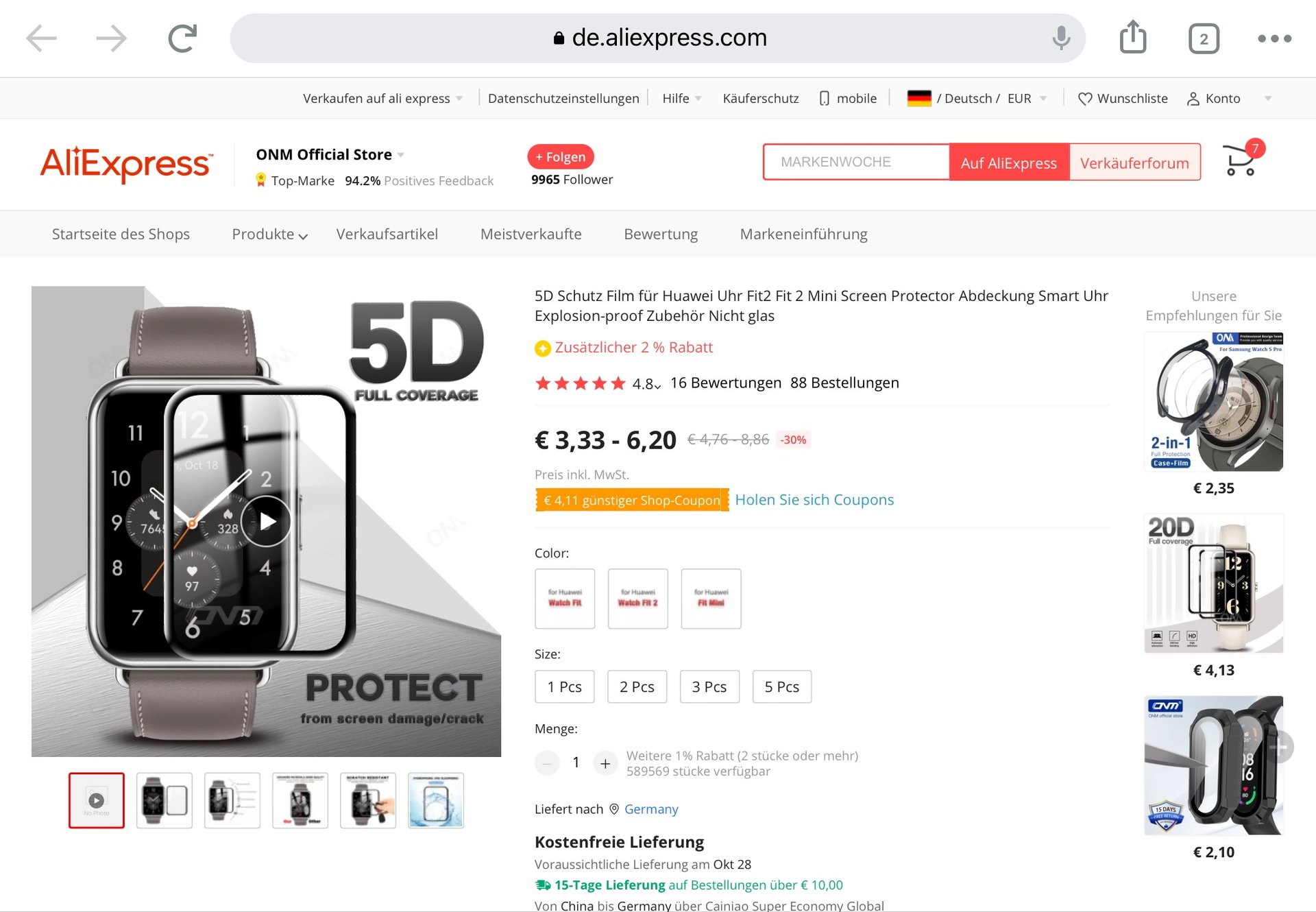Click the browser reload icon

click(182, 38)
